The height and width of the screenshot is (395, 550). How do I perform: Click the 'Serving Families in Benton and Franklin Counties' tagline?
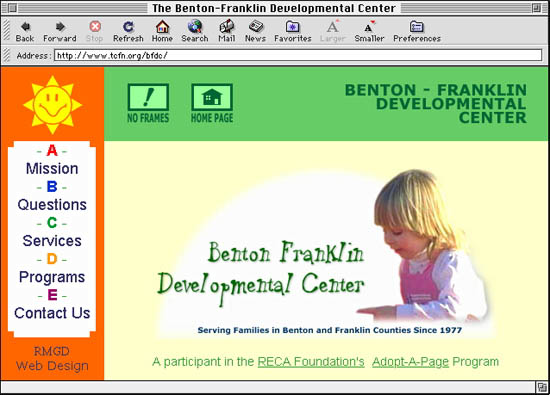pyautogui.click(x=329, y=330)
